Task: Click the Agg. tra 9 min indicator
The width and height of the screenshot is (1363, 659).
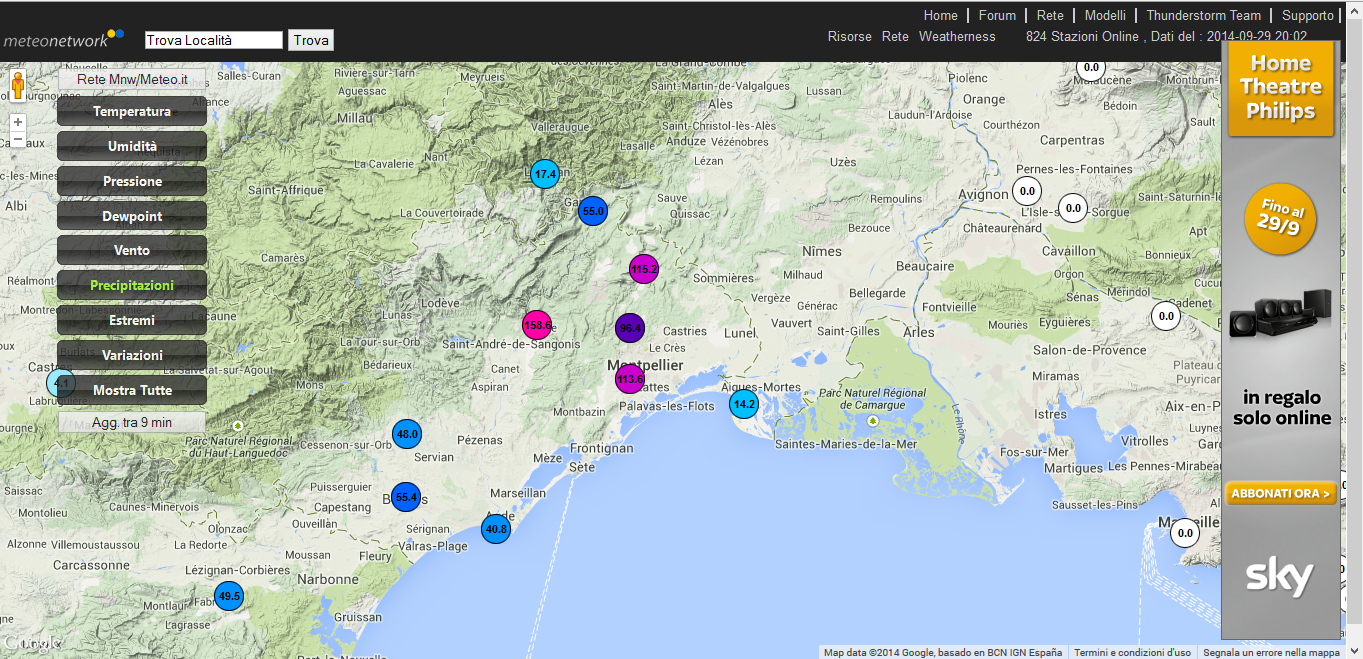Action: [x=132, y=422]
